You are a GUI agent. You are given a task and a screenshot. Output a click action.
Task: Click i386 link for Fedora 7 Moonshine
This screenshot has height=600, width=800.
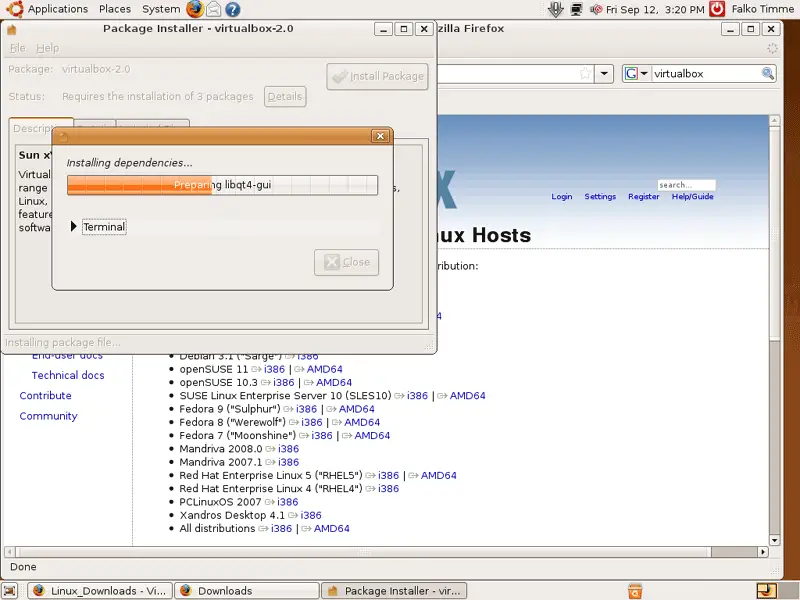coord(322,436)
